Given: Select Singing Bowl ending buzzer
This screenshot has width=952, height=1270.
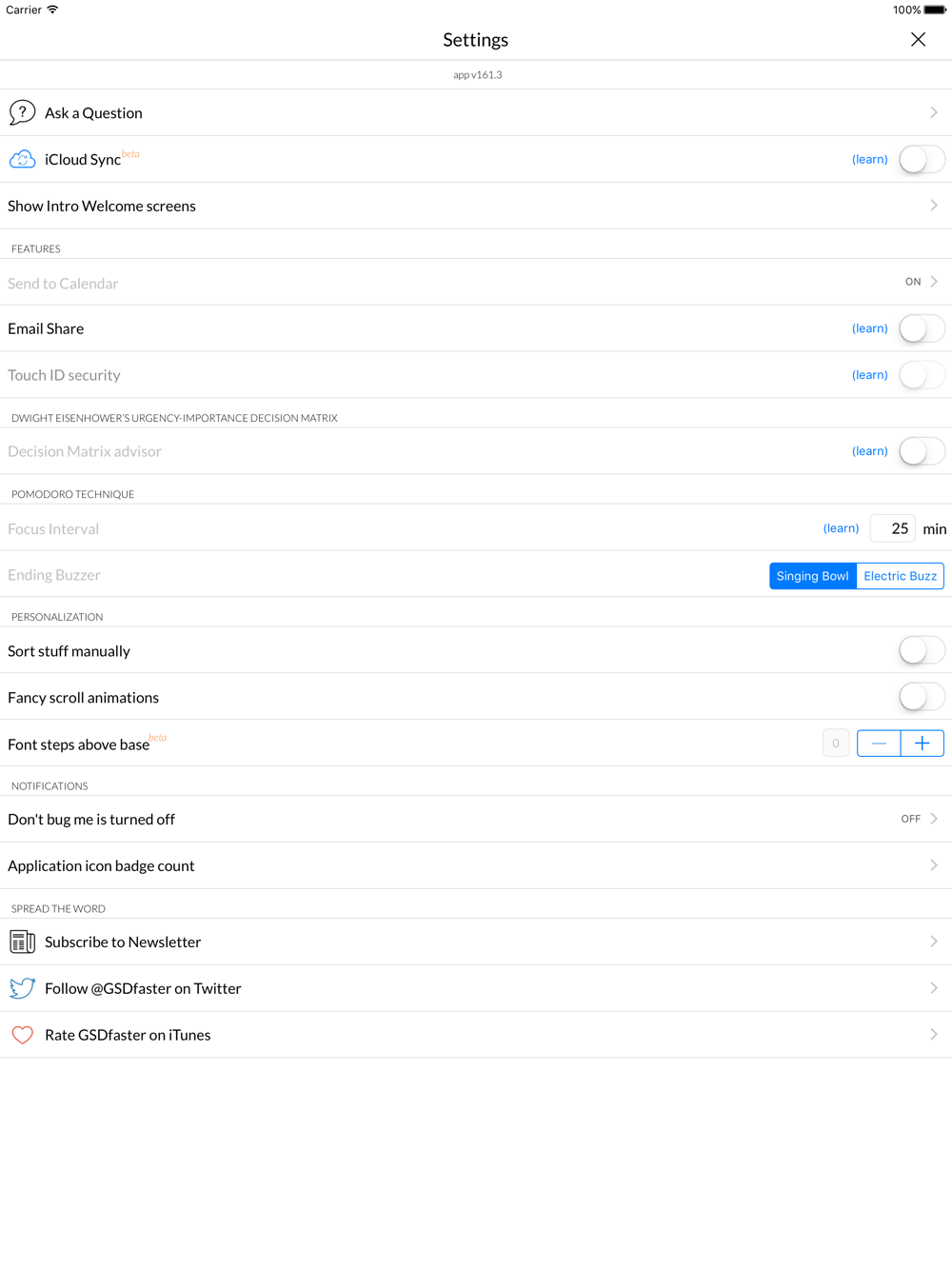Looking at the screenshot, I should point(812,576).
